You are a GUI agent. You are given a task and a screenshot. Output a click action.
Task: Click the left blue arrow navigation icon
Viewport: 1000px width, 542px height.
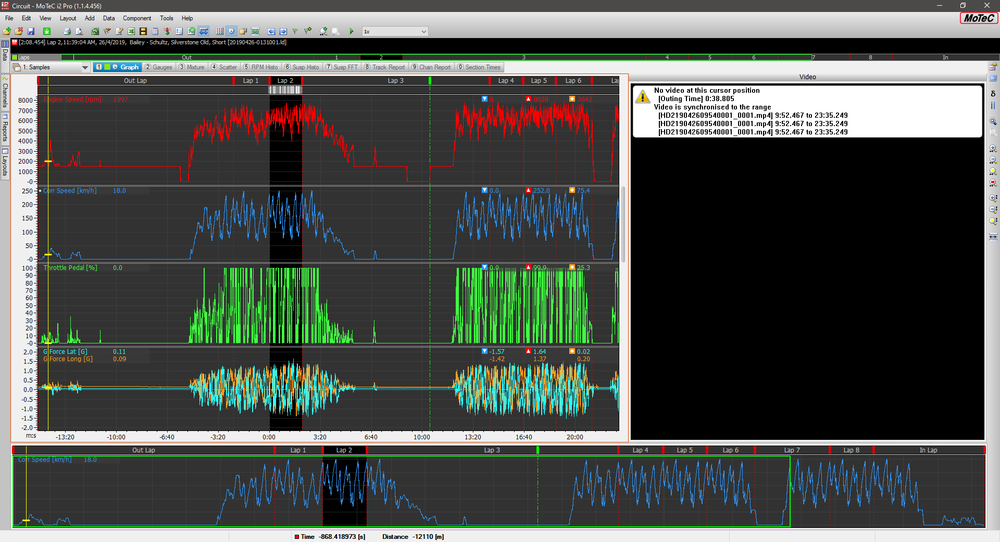click(271, 31)
